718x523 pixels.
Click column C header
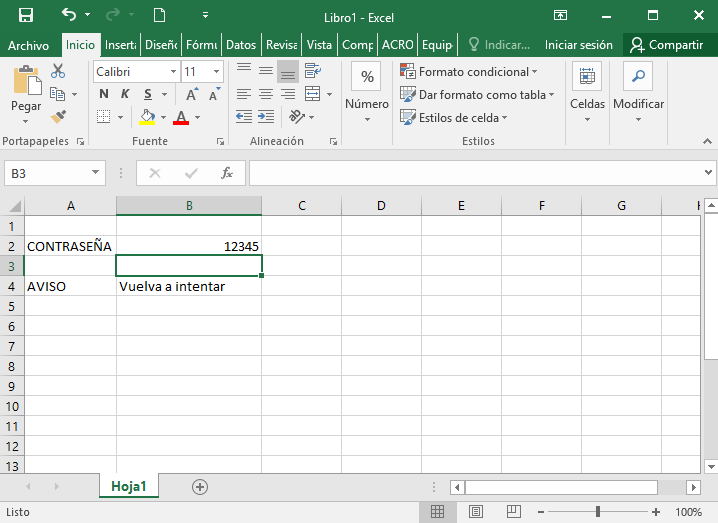[x=302, y=206]
